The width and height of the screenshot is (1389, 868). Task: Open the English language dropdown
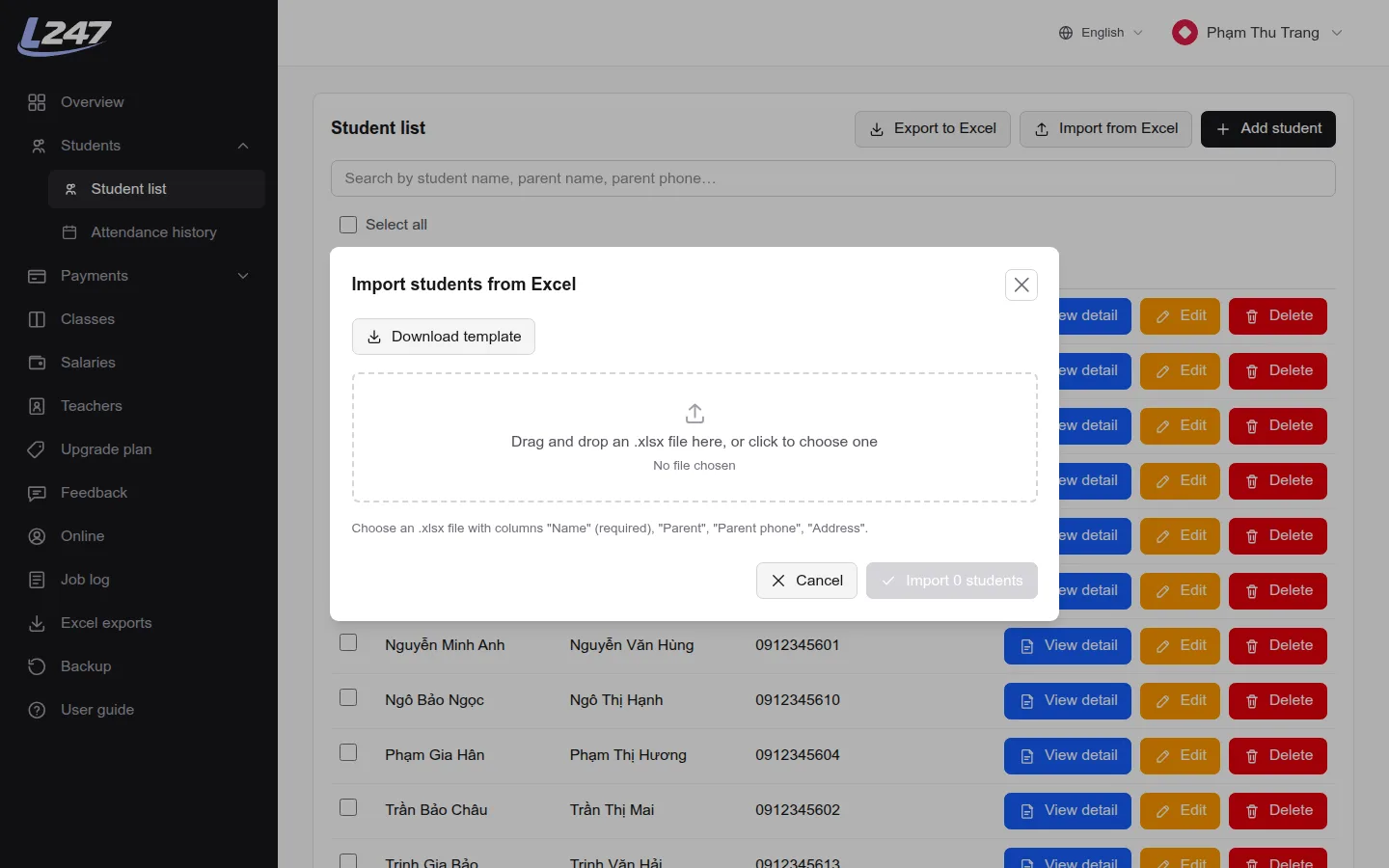tap(1101, 33)
